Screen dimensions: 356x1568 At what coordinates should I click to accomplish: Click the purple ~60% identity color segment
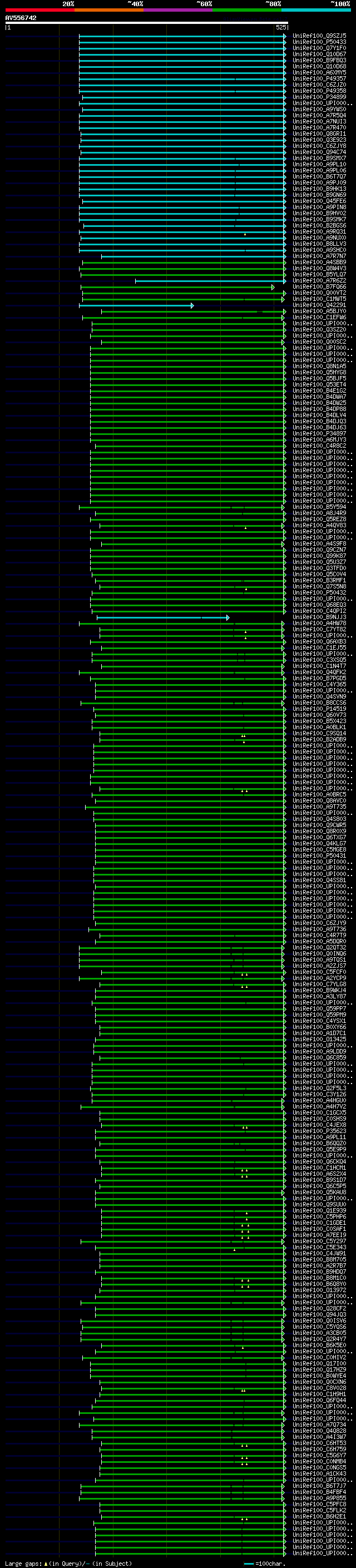(x=179, y=10)
